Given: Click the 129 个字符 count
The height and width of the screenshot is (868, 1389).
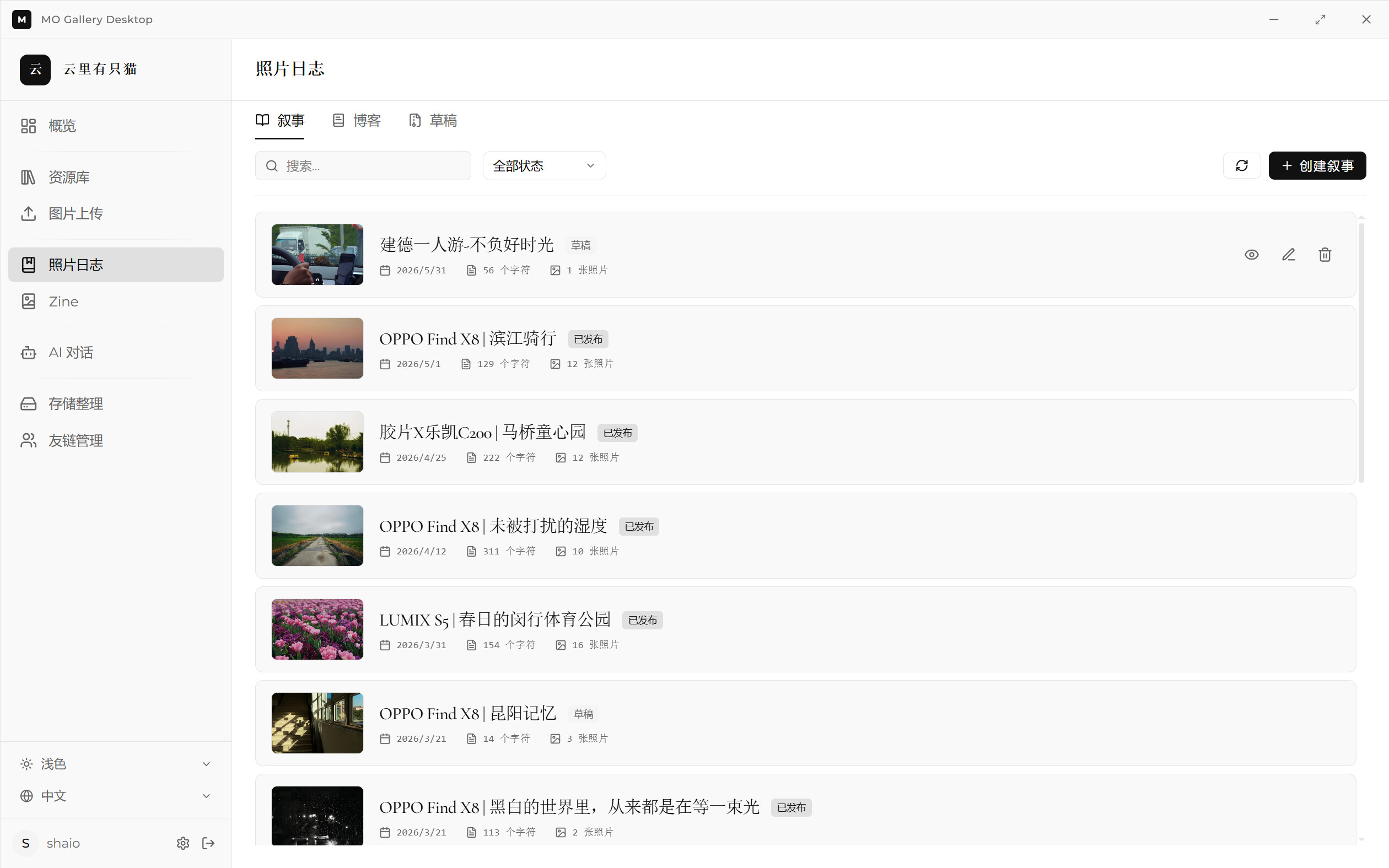Looking at the screenshot, I should [x=503, y=363].
